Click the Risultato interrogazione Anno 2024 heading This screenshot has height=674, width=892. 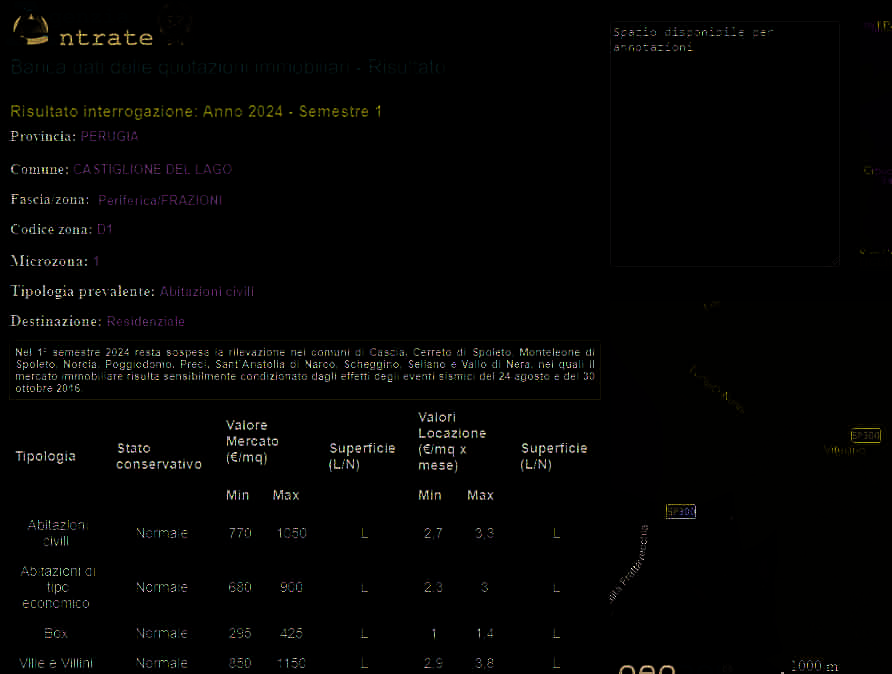[196, 111]
